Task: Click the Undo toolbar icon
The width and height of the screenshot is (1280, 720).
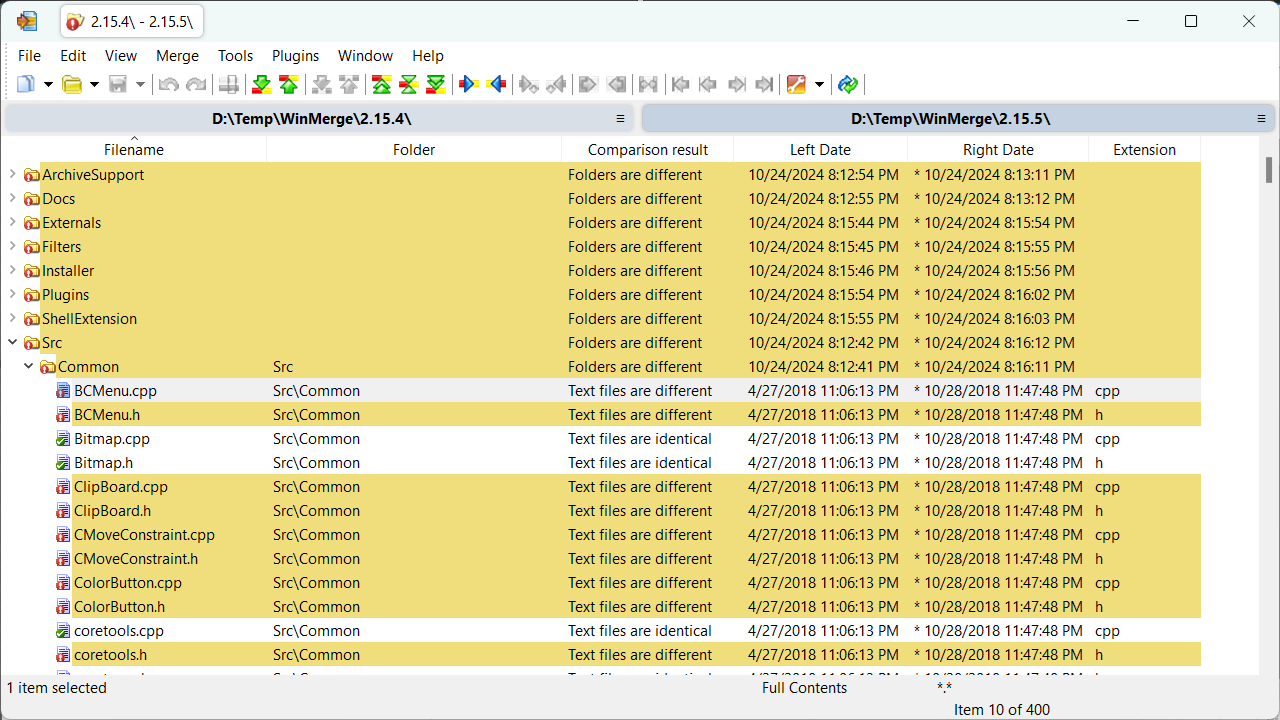Action: pyautogui.click(x=166, y=84)
